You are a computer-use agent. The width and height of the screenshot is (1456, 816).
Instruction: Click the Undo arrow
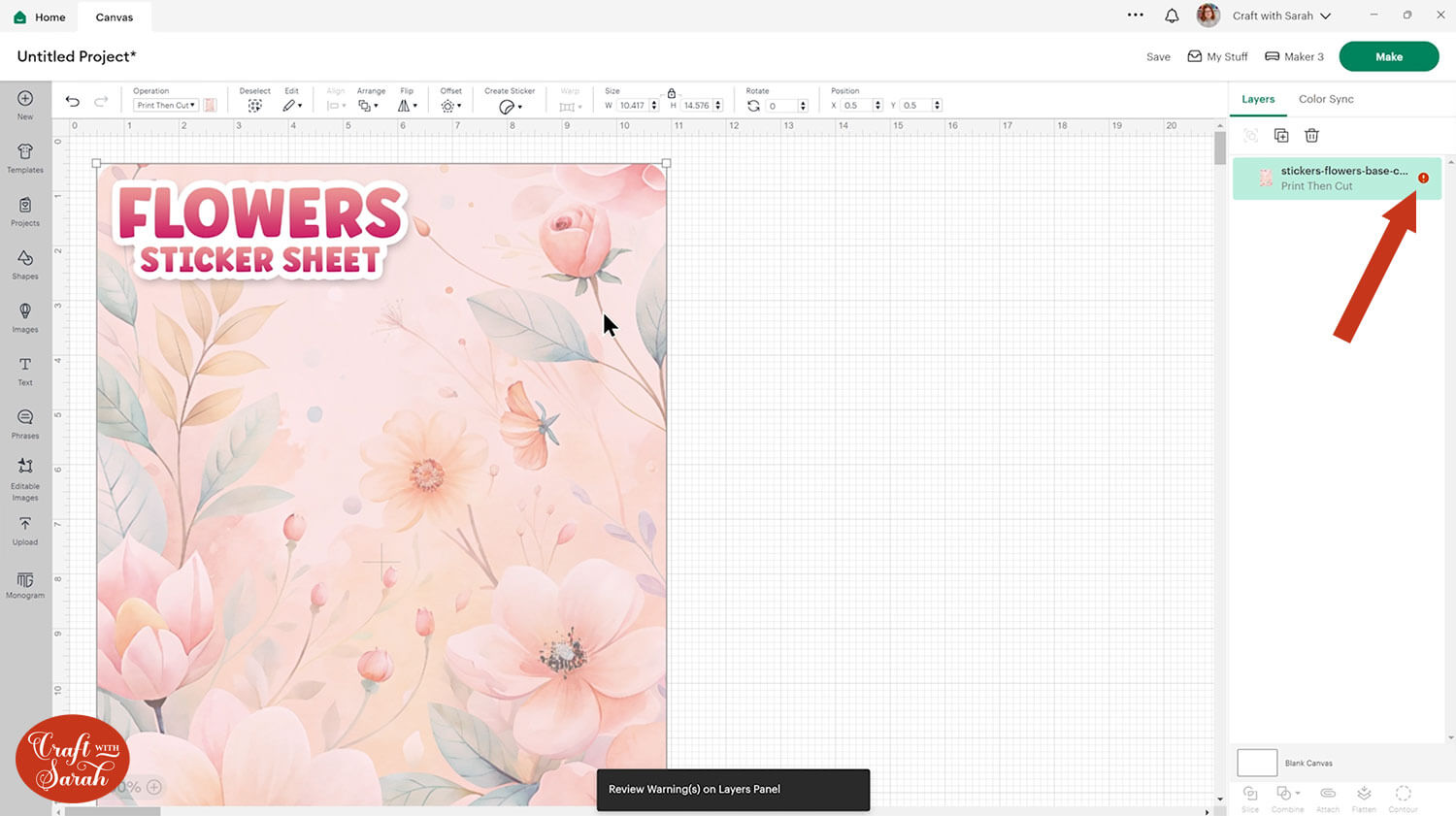pyautogui.click(x=73, y=102)
